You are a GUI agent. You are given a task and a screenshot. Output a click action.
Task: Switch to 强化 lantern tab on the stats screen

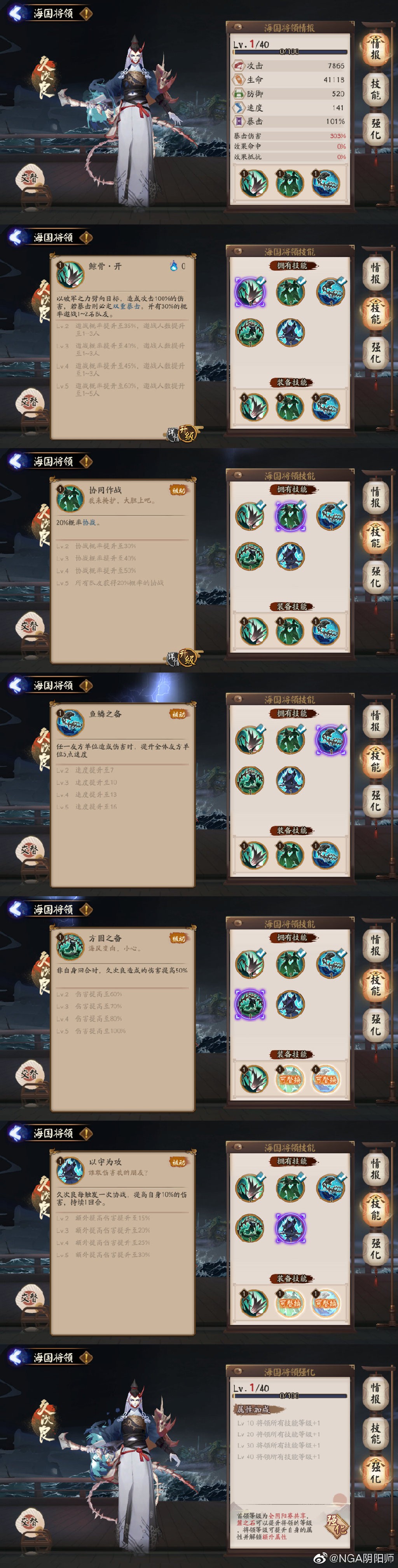375,128
